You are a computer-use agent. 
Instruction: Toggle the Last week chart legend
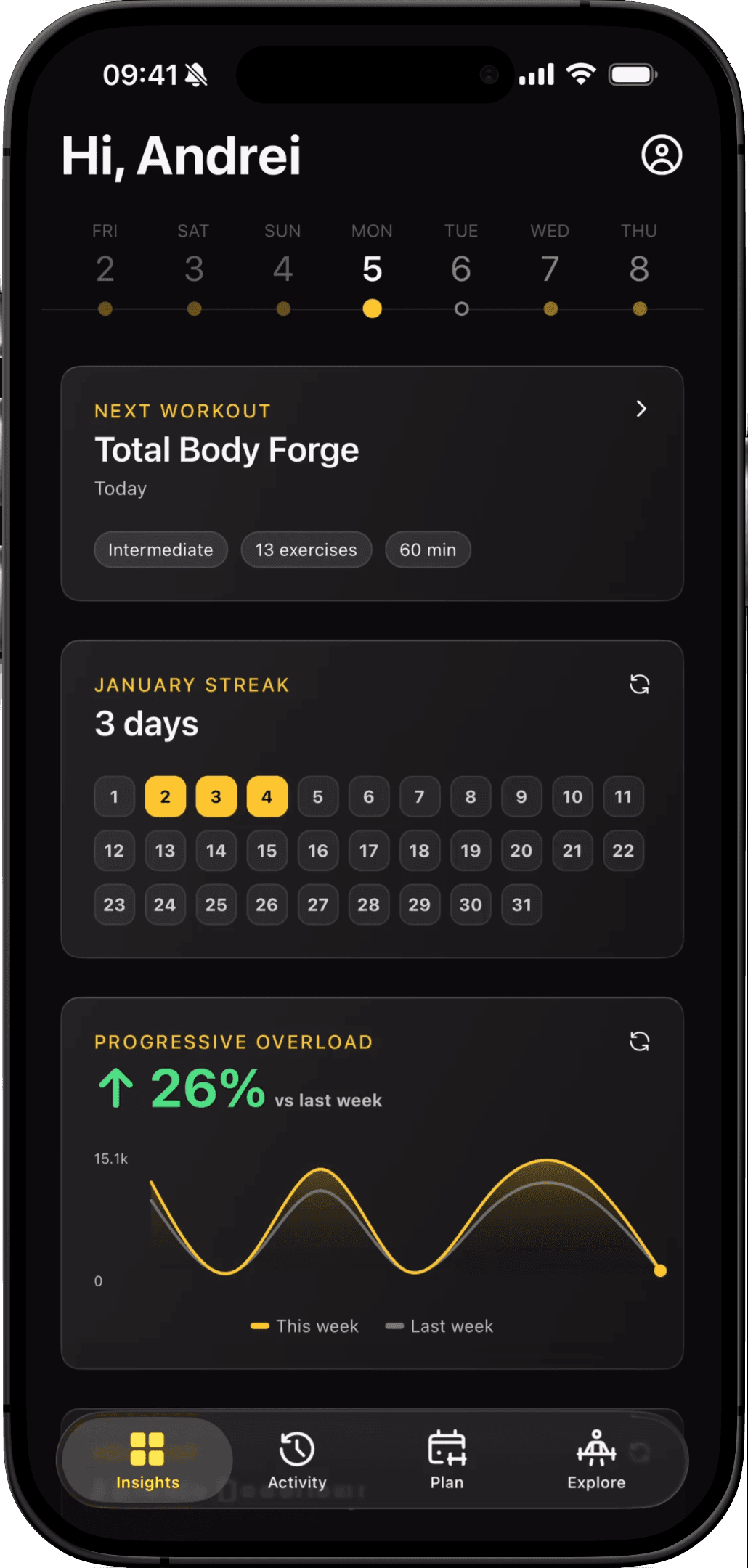click(439, 1326)
